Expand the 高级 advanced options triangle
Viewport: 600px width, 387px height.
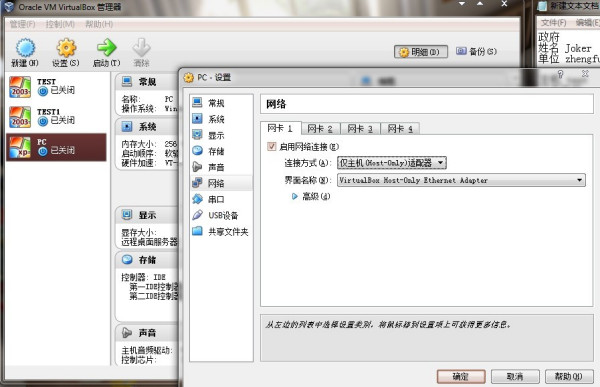(294, 196)
